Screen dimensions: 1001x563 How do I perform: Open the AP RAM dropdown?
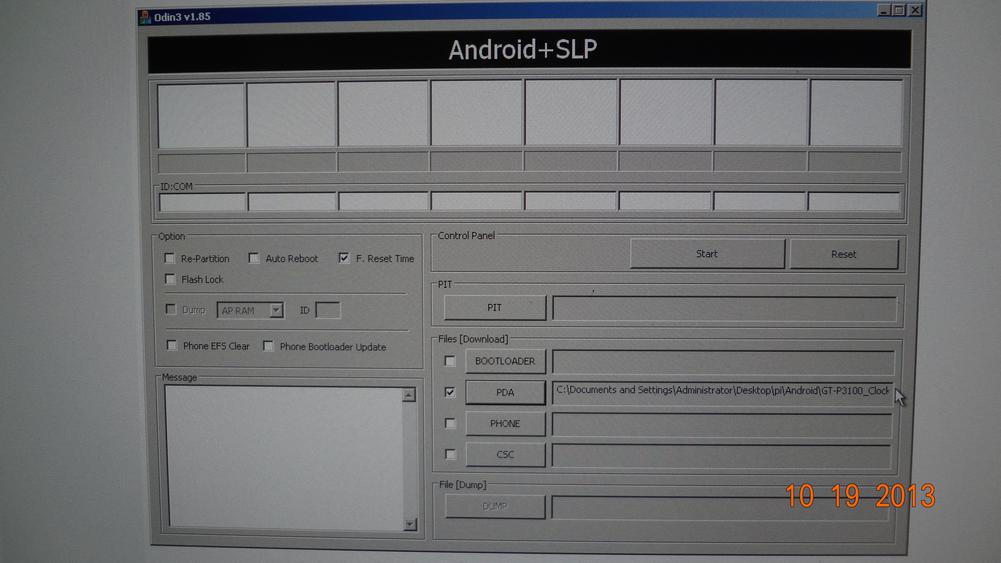tap(276, 310)
